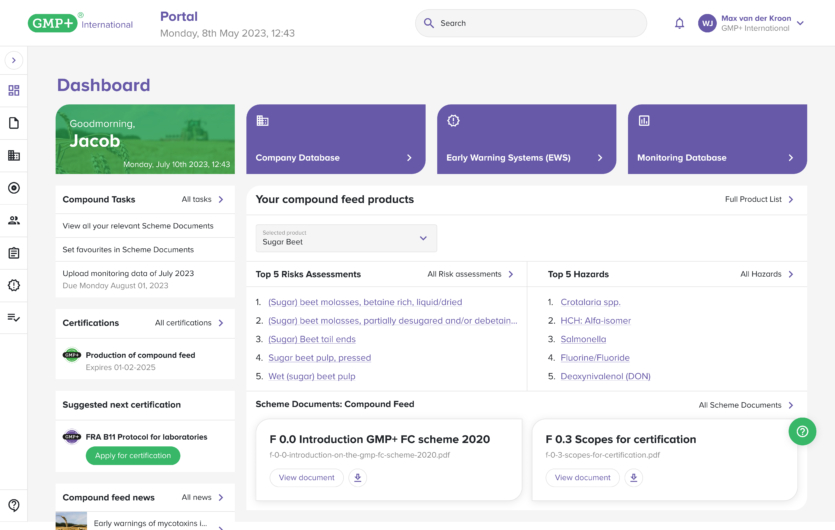Screen dimensions: 835x530
Task: Open the documents icon in sidebar
Action: 14,123
